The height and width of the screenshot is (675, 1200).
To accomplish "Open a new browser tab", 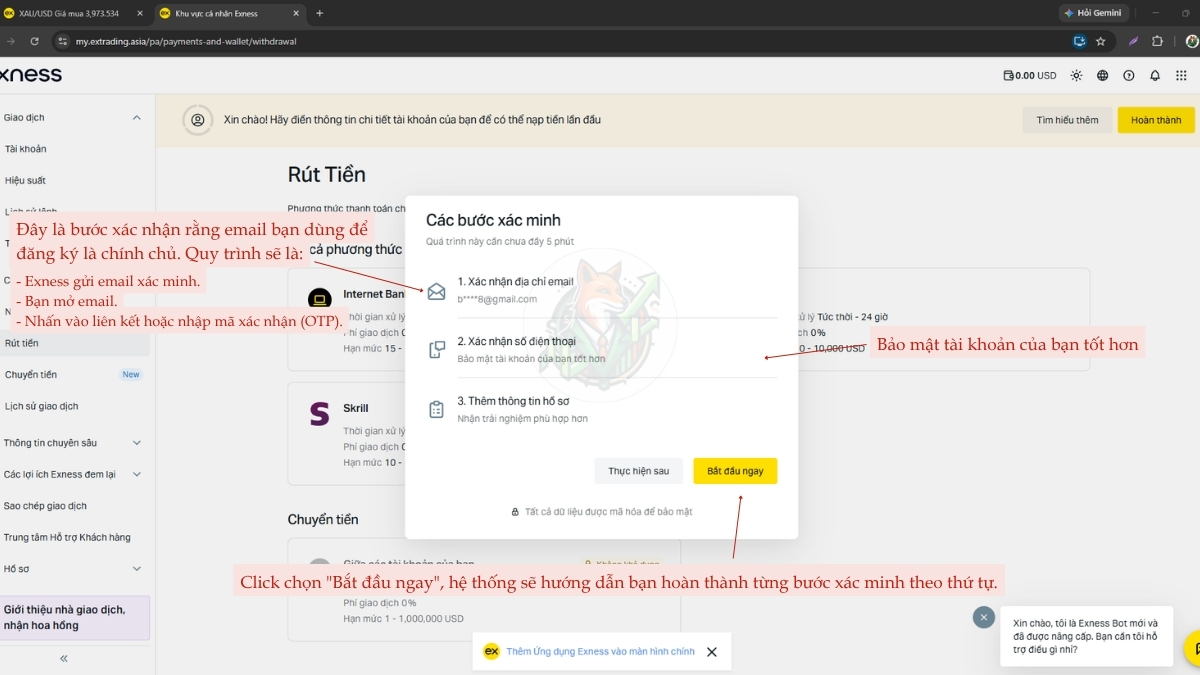I will tap(319, 13).
